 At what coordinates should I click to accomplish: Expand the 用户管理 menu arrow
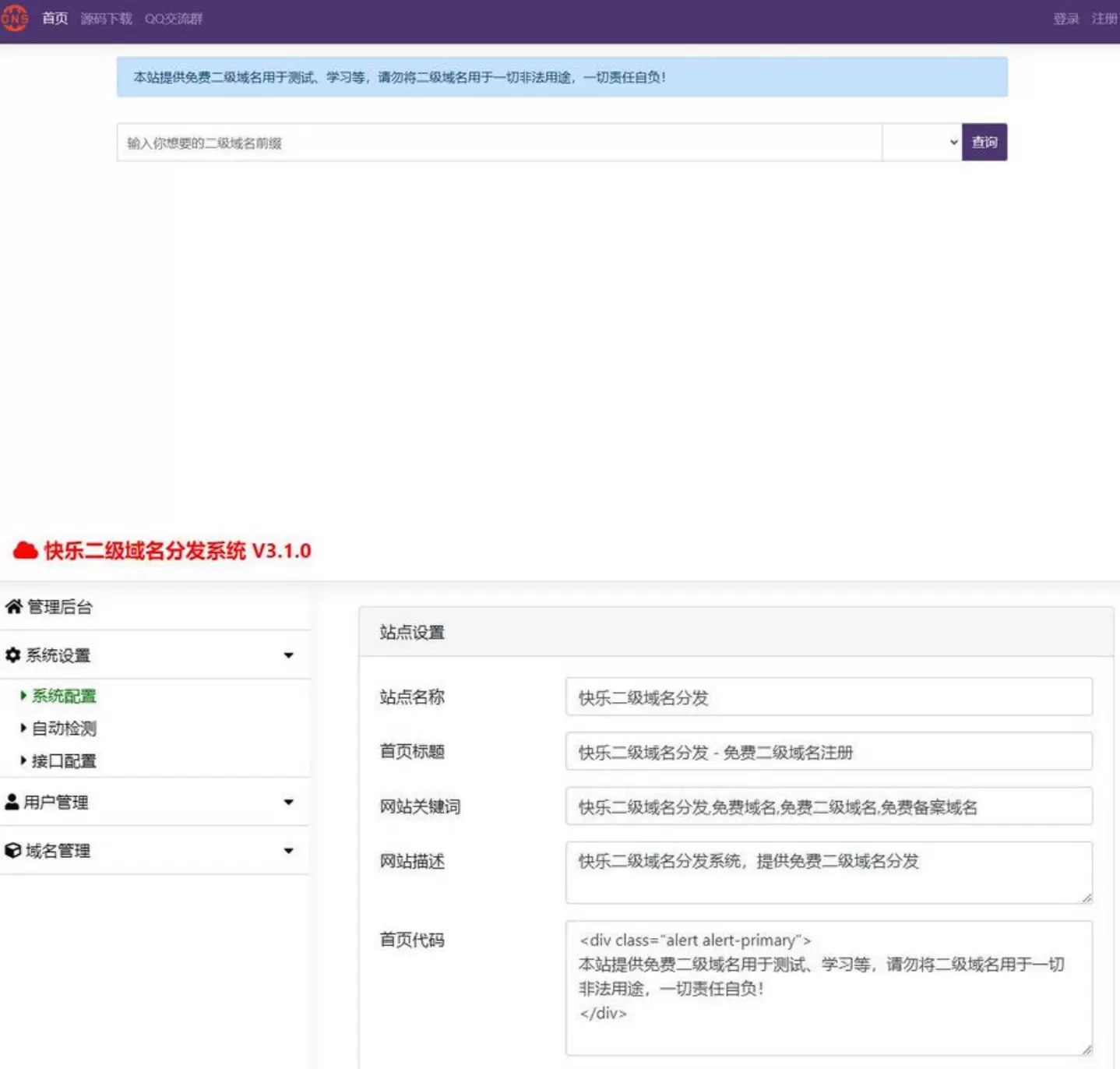(289, 802)
